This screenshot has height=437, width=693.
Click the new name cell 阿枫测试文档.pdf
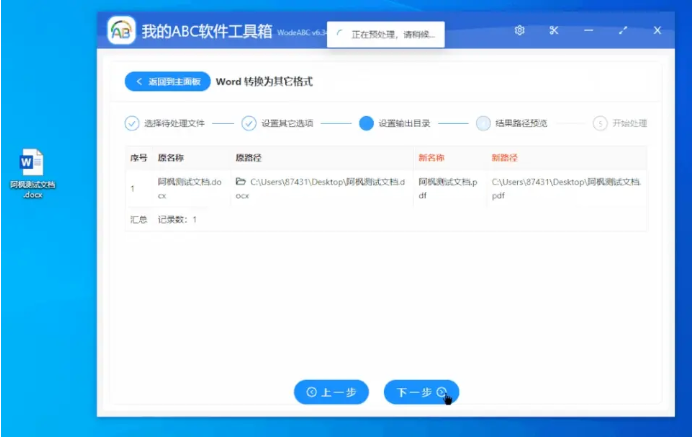click(x=448, y=189)
